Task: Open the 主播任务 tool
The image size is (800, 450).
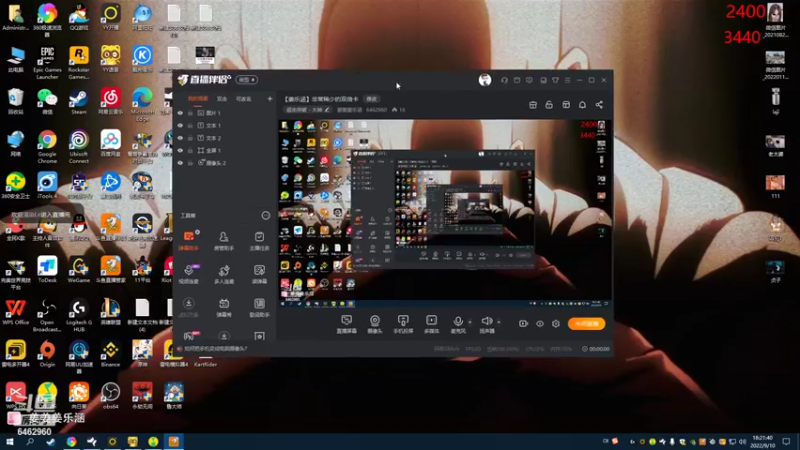Action: (x=259, y=241)
